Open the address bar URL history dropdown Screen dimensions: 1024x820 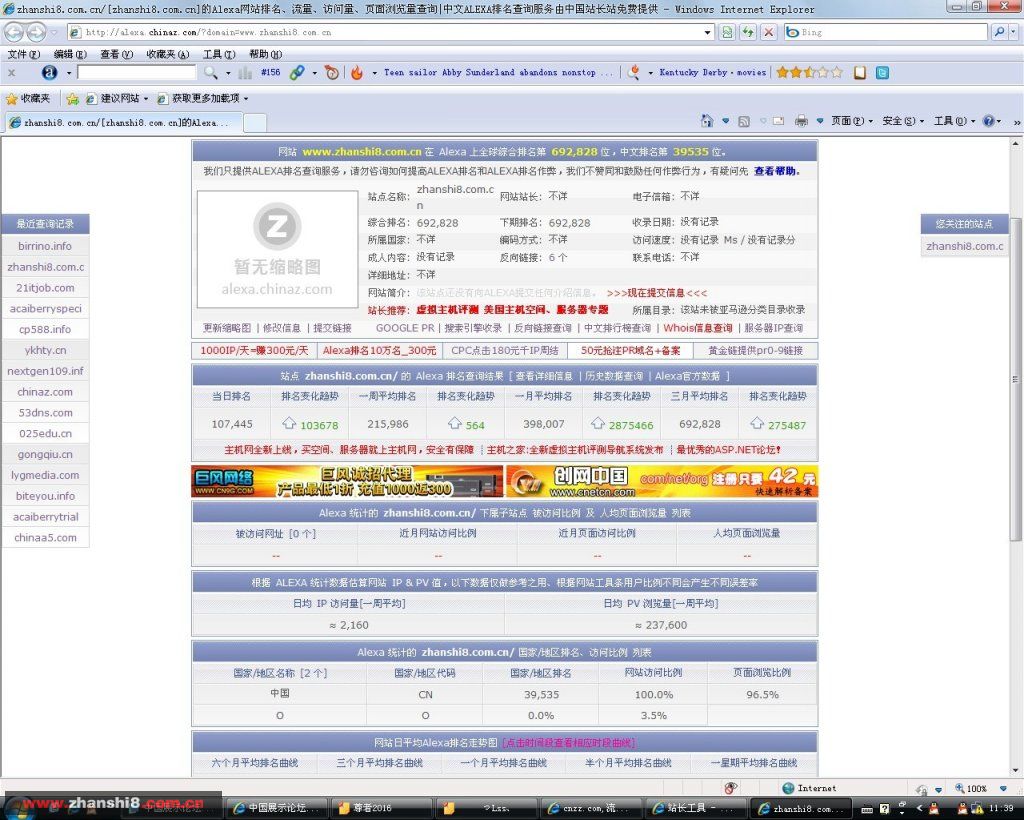[x=707, y=32]
